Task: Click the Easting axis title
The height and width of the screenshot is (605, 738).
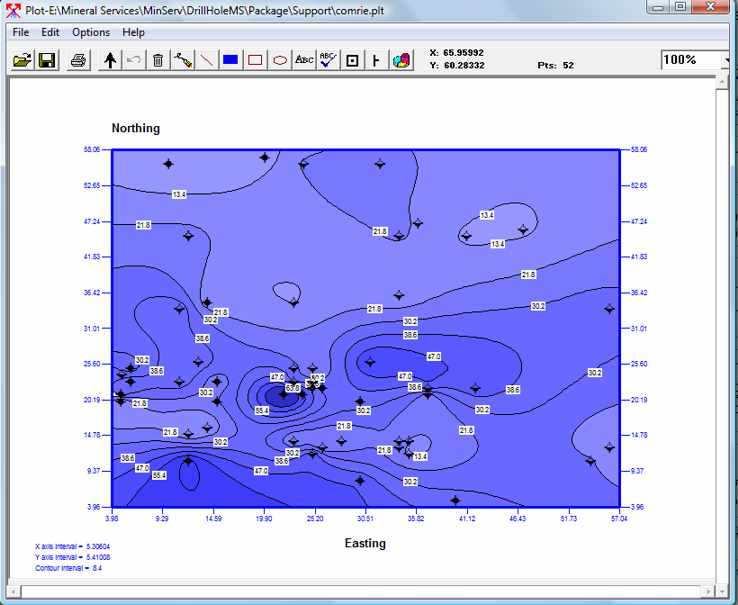Action: [x=365, y=543]
